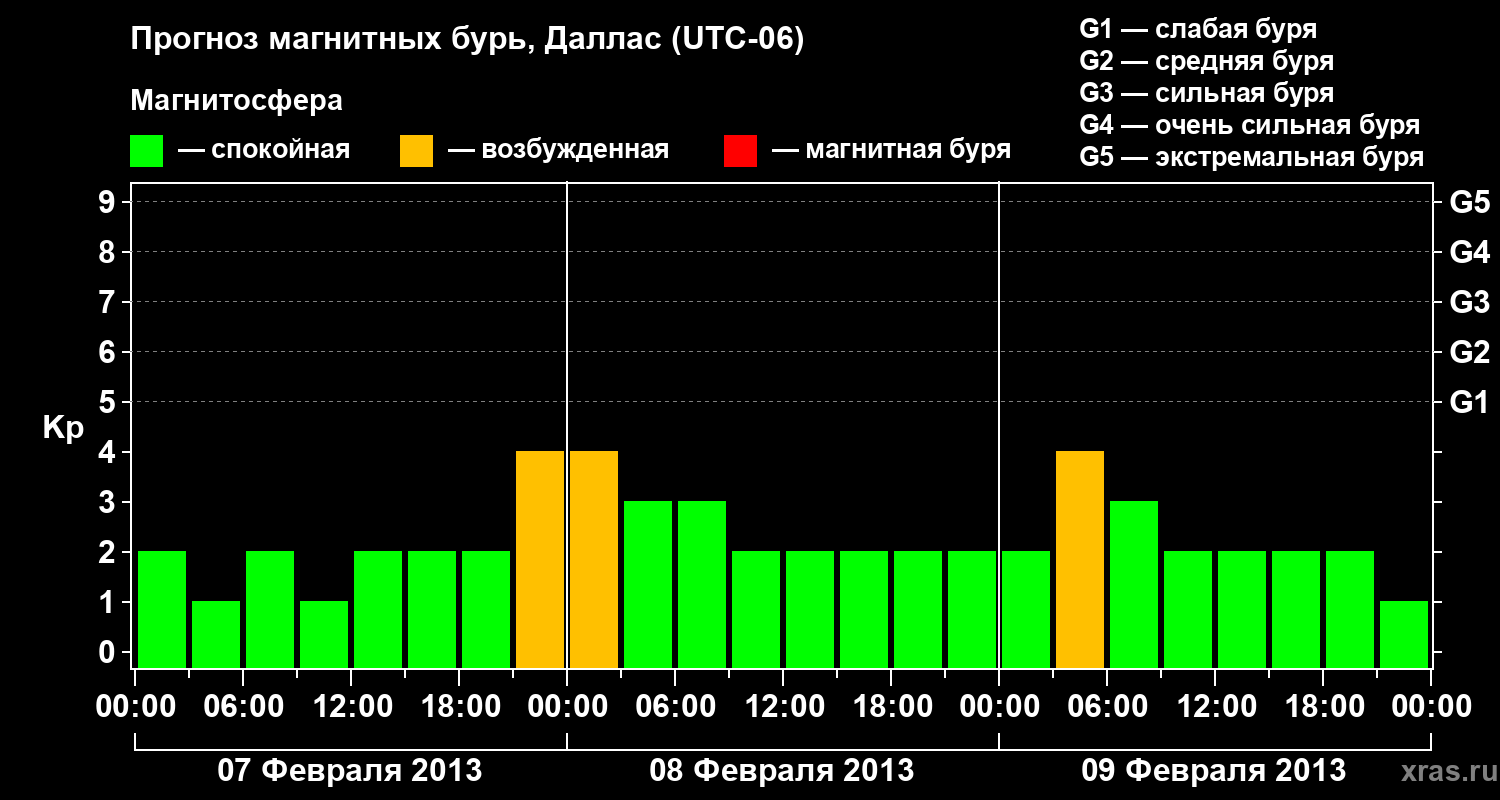Image resolution: width=1500 pixels, height=800 pixels.
Task: Click the Kp 3 bar at 06:00 on 08 Февраля
Action: click(x=702, y=584)
